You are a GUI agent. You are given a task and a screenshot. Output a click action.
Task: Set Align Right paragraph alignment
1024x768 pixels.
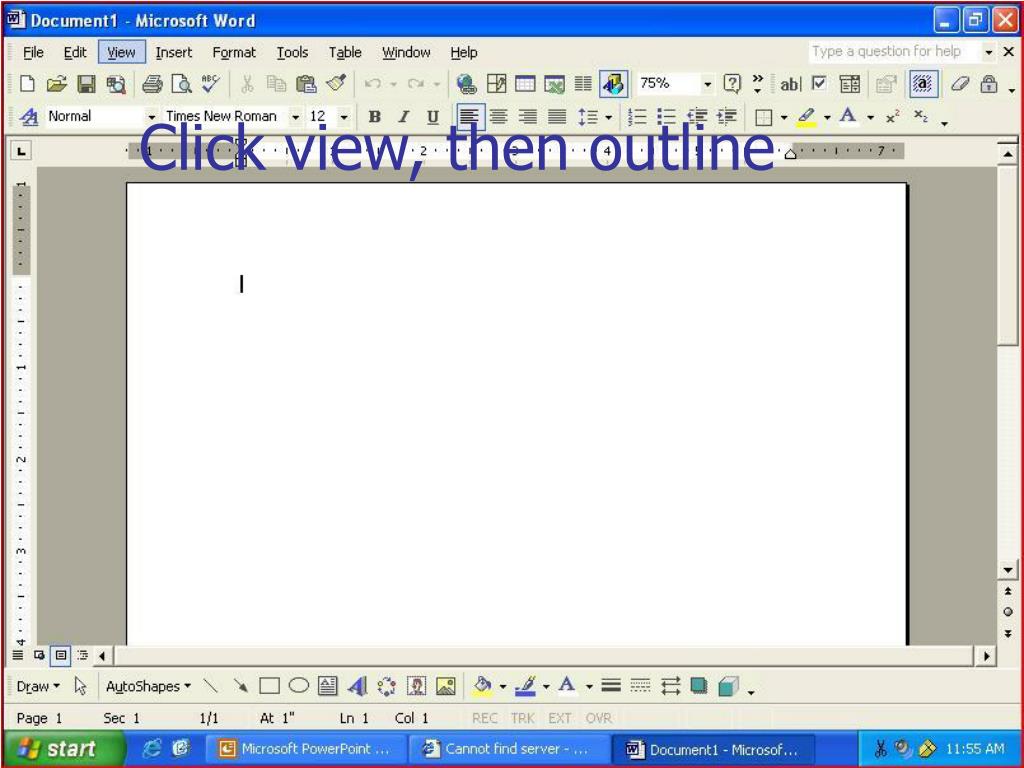528,117
